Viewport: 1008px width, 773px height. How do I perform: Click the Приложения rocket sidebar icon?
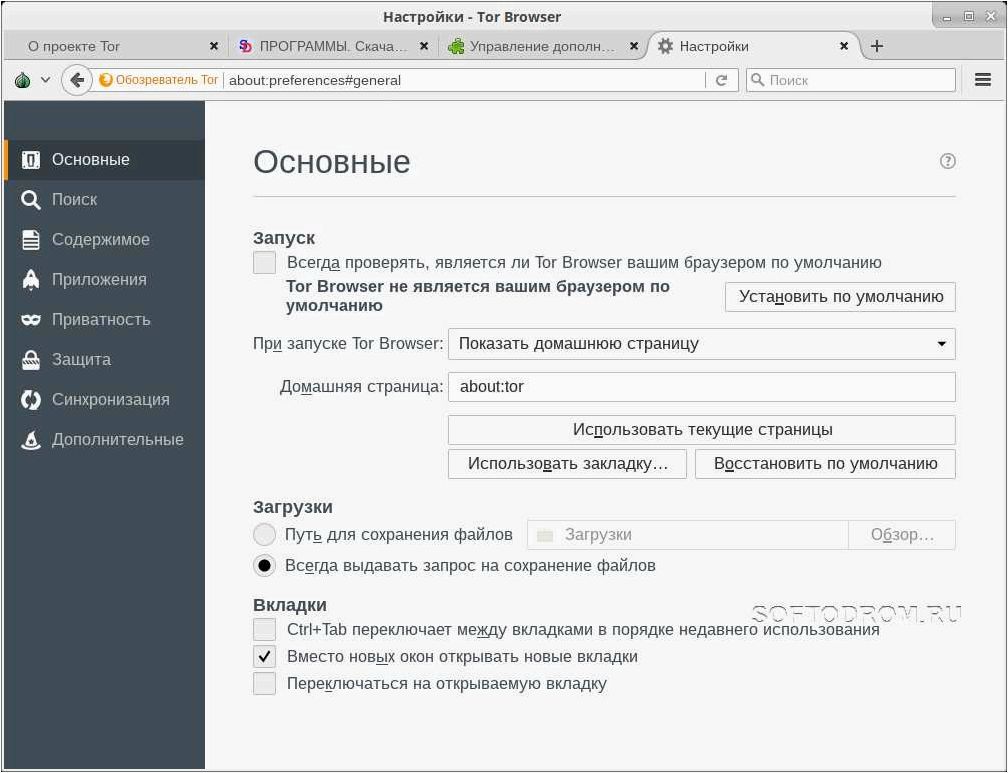pos(30,279)
